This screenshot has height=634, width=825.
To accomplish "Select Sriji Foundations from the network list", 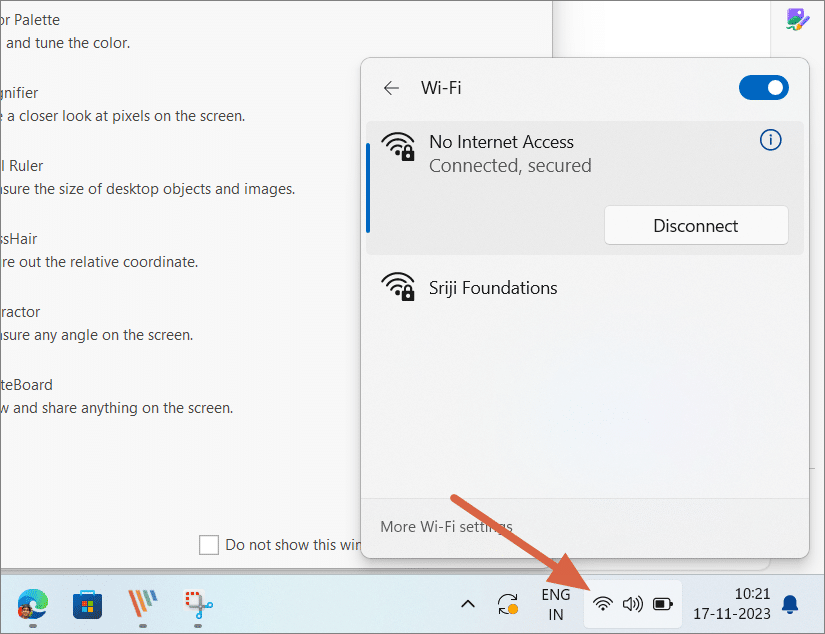I will [493, 287].
